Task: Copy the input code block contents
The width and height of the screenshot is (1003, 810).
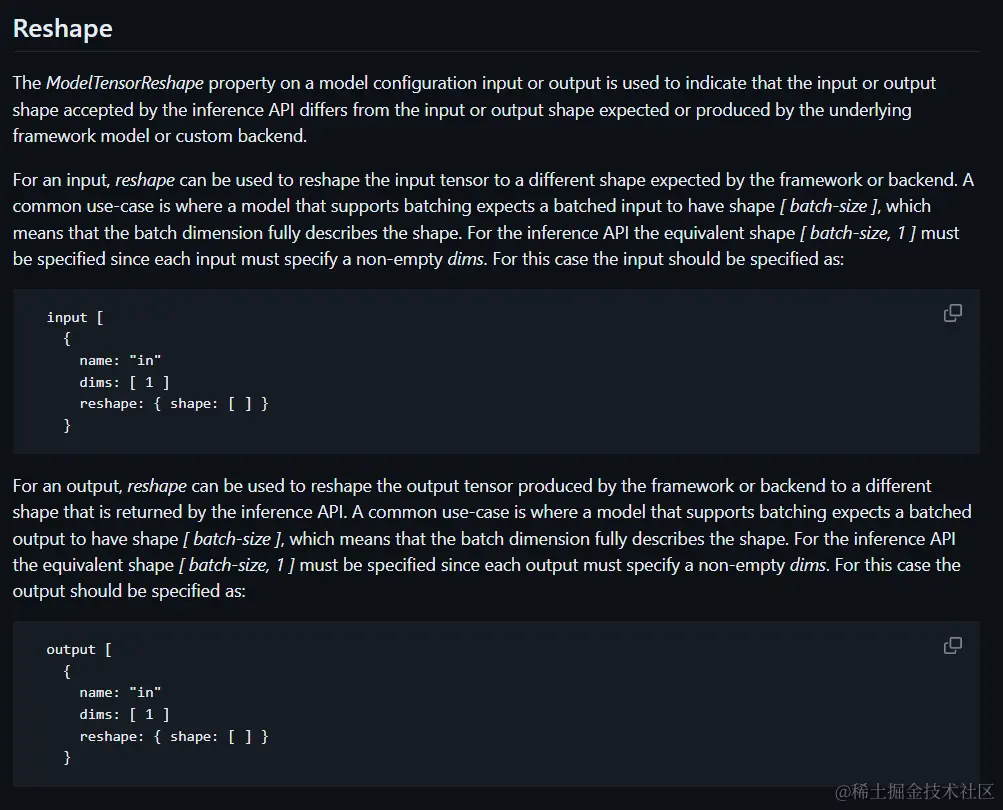Action: pos(952,313)
